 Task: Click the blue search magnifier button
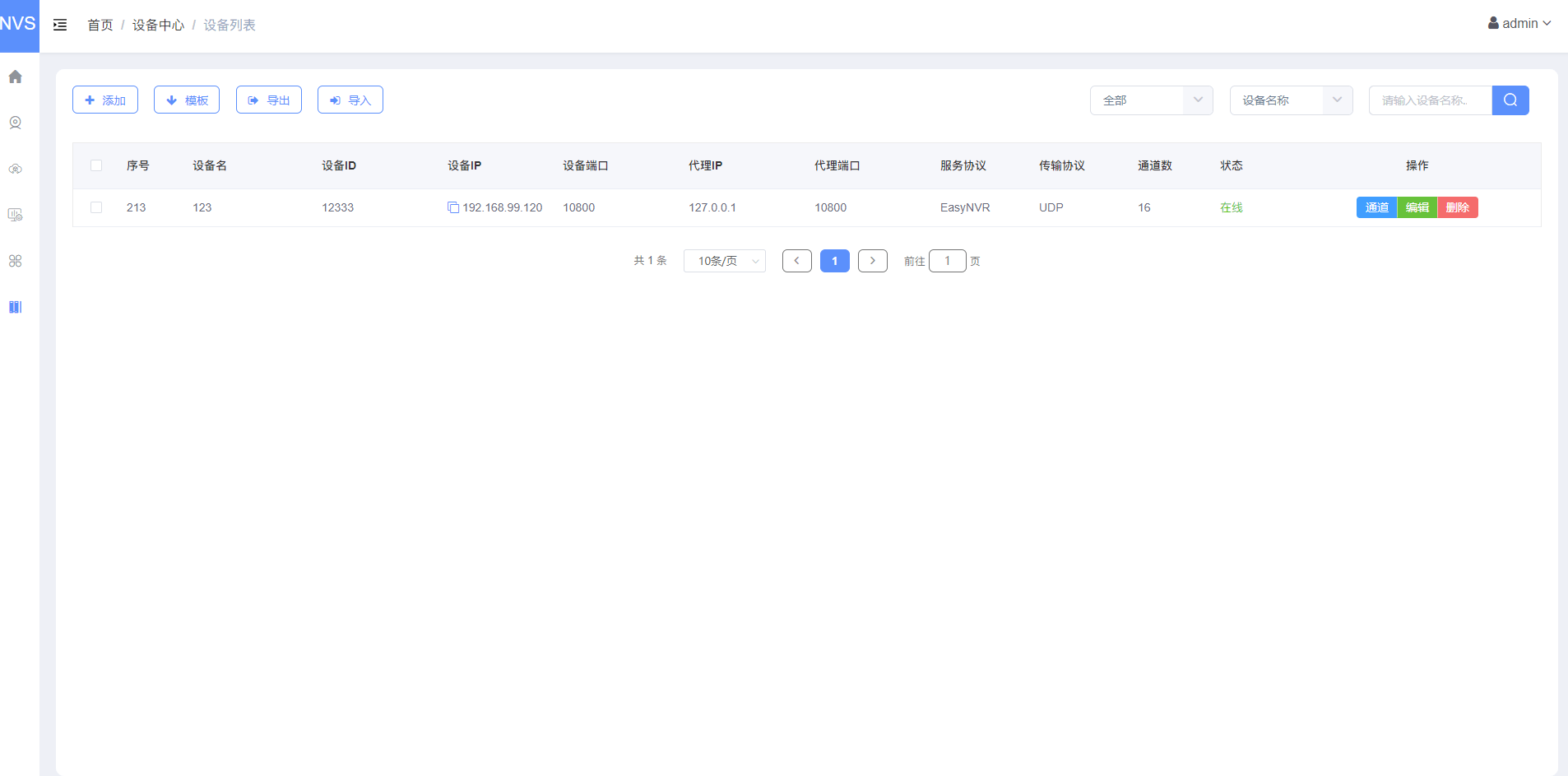coord(1510,100)
